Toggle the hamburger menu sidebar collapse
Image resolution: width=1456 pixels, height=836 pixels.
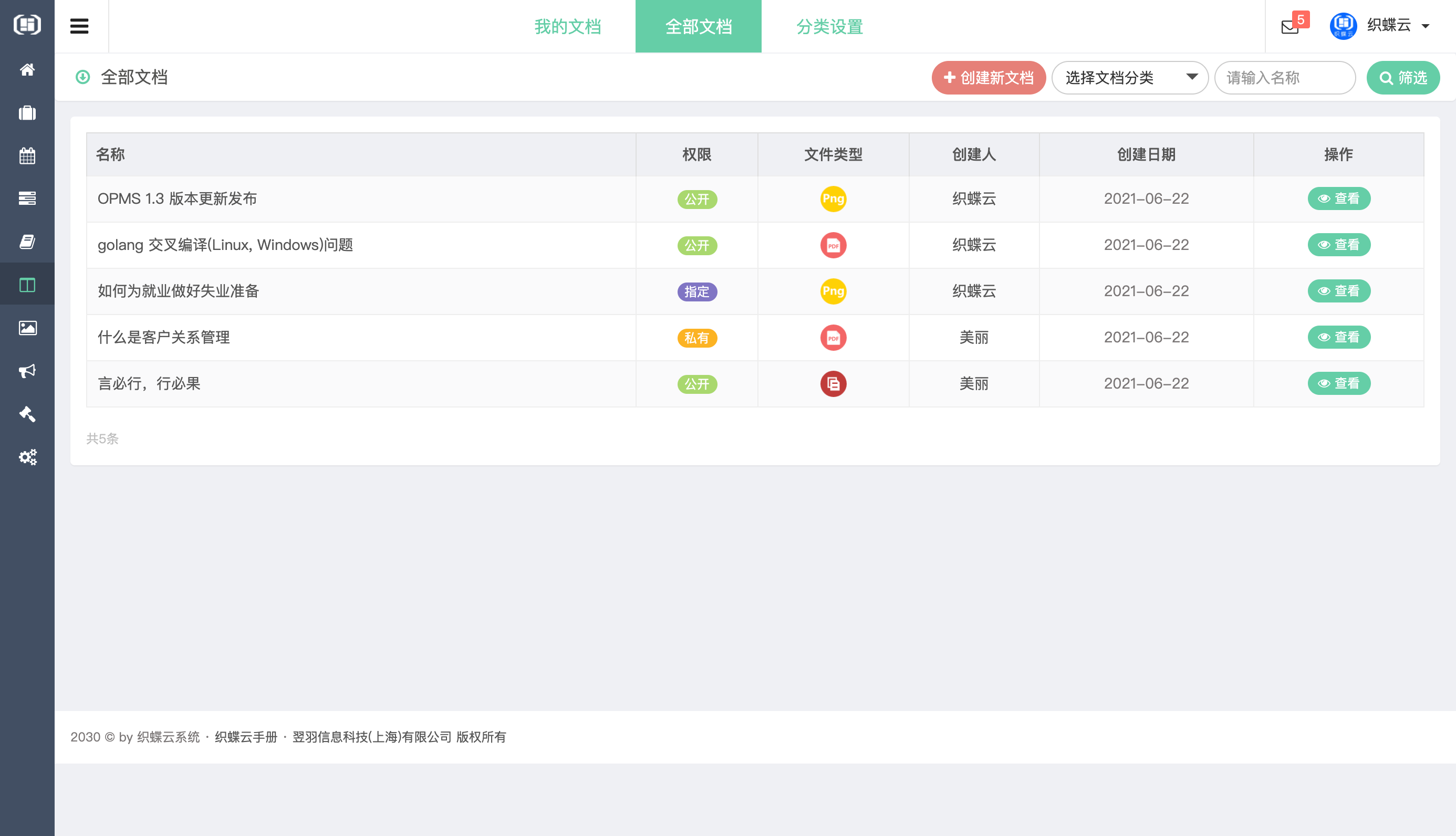coord(79,26)
